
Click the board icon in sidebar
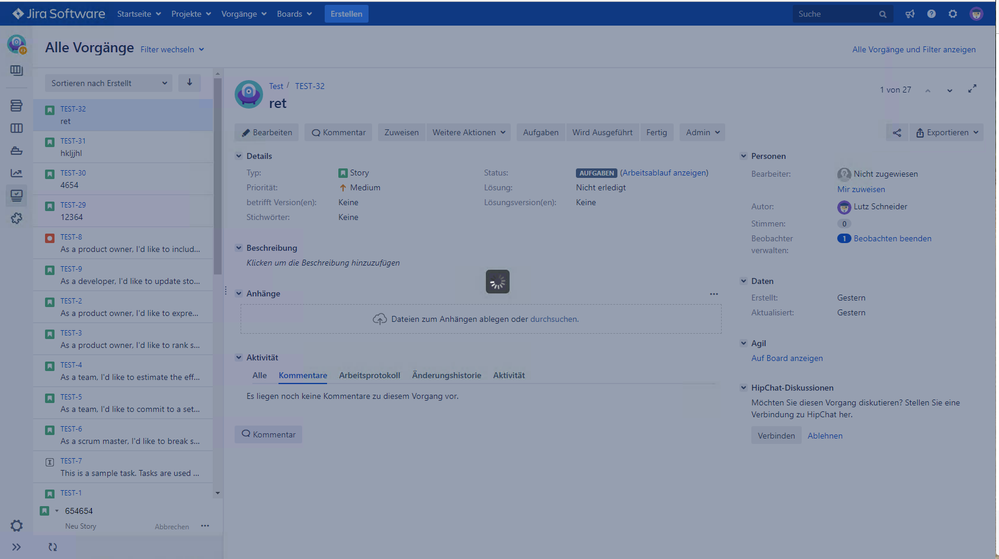(17, 71)
